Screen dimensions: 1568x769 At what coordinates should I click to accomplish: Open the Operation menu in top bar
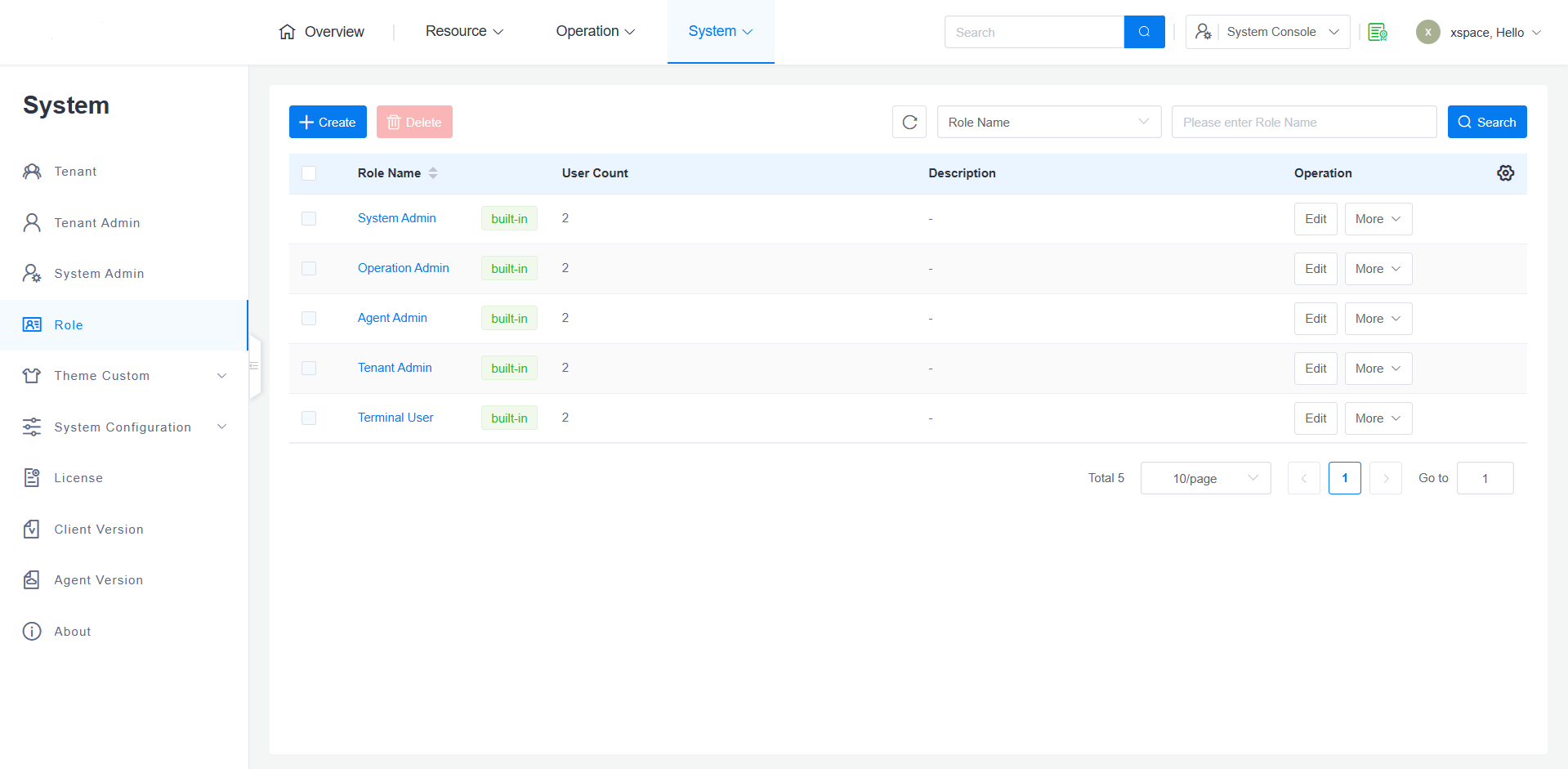[595, 31]
